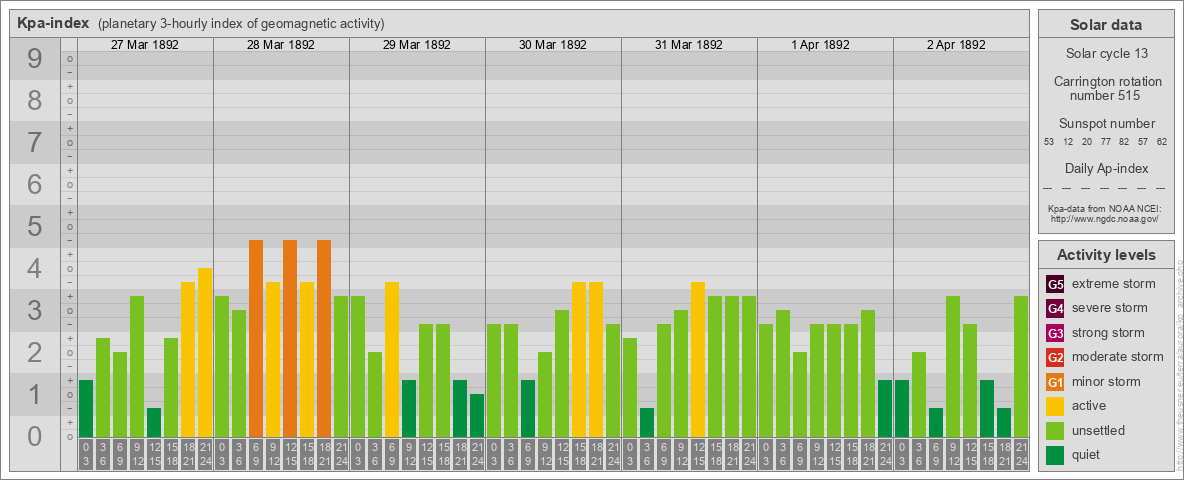Click the Kp scale number 3
Viewport: 1184px width, 480px height.
pyautogui.click(x=35, y=310)
